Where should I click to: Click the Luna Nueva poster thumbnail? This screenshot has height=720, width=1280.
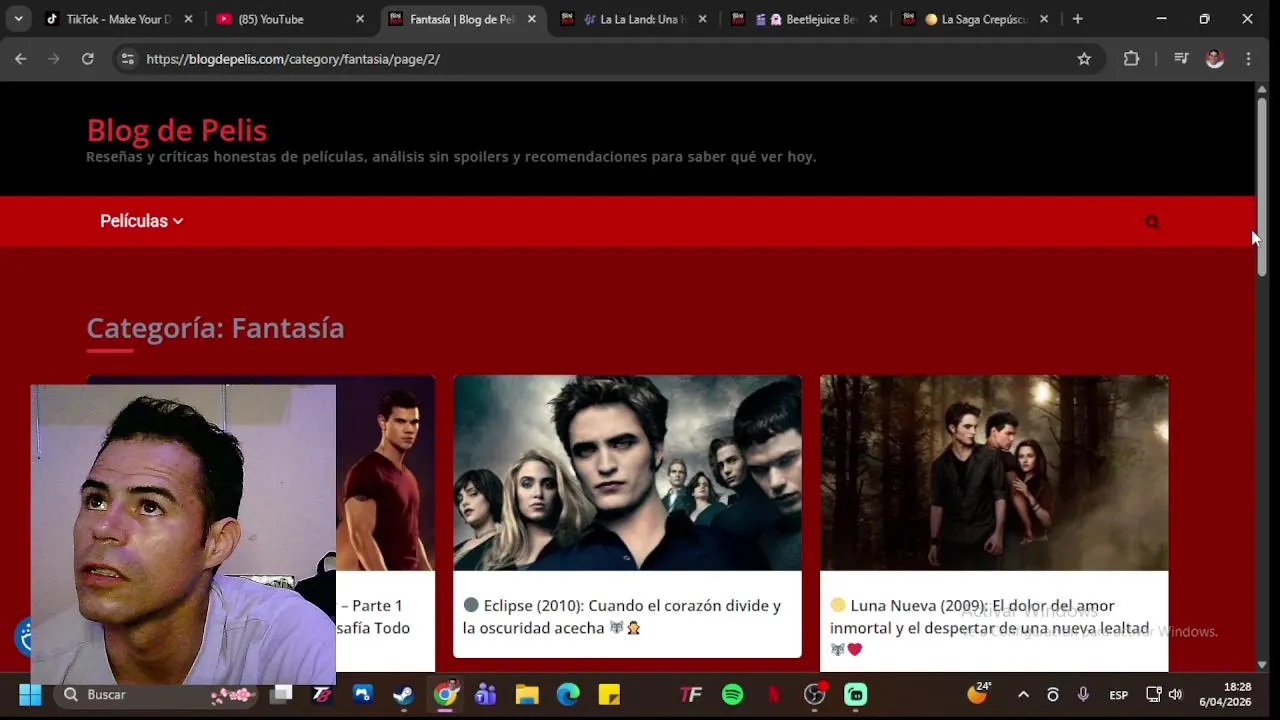point(994,473)
